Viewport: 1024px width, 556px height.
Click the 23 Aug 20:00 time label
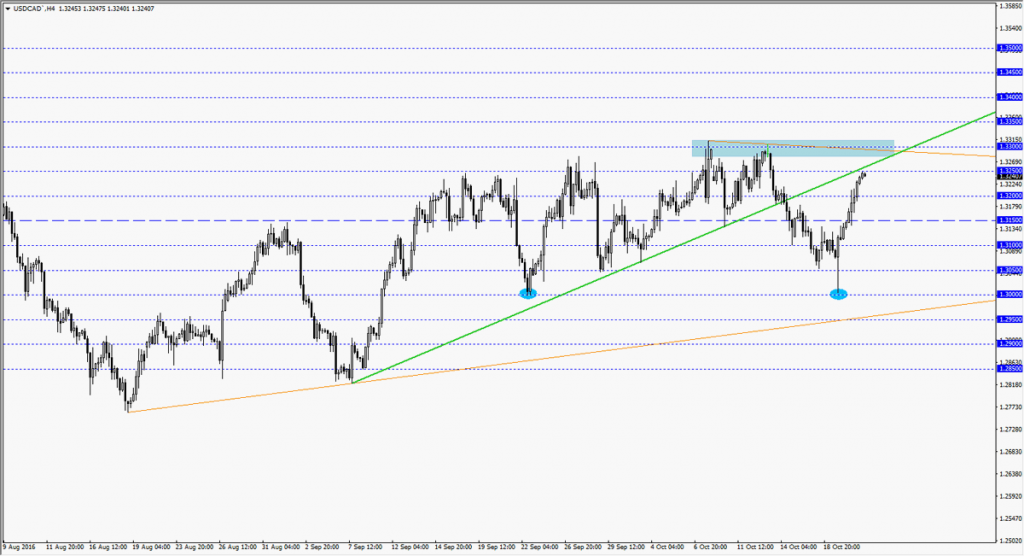pyautogui.click(x=195, y=547)
